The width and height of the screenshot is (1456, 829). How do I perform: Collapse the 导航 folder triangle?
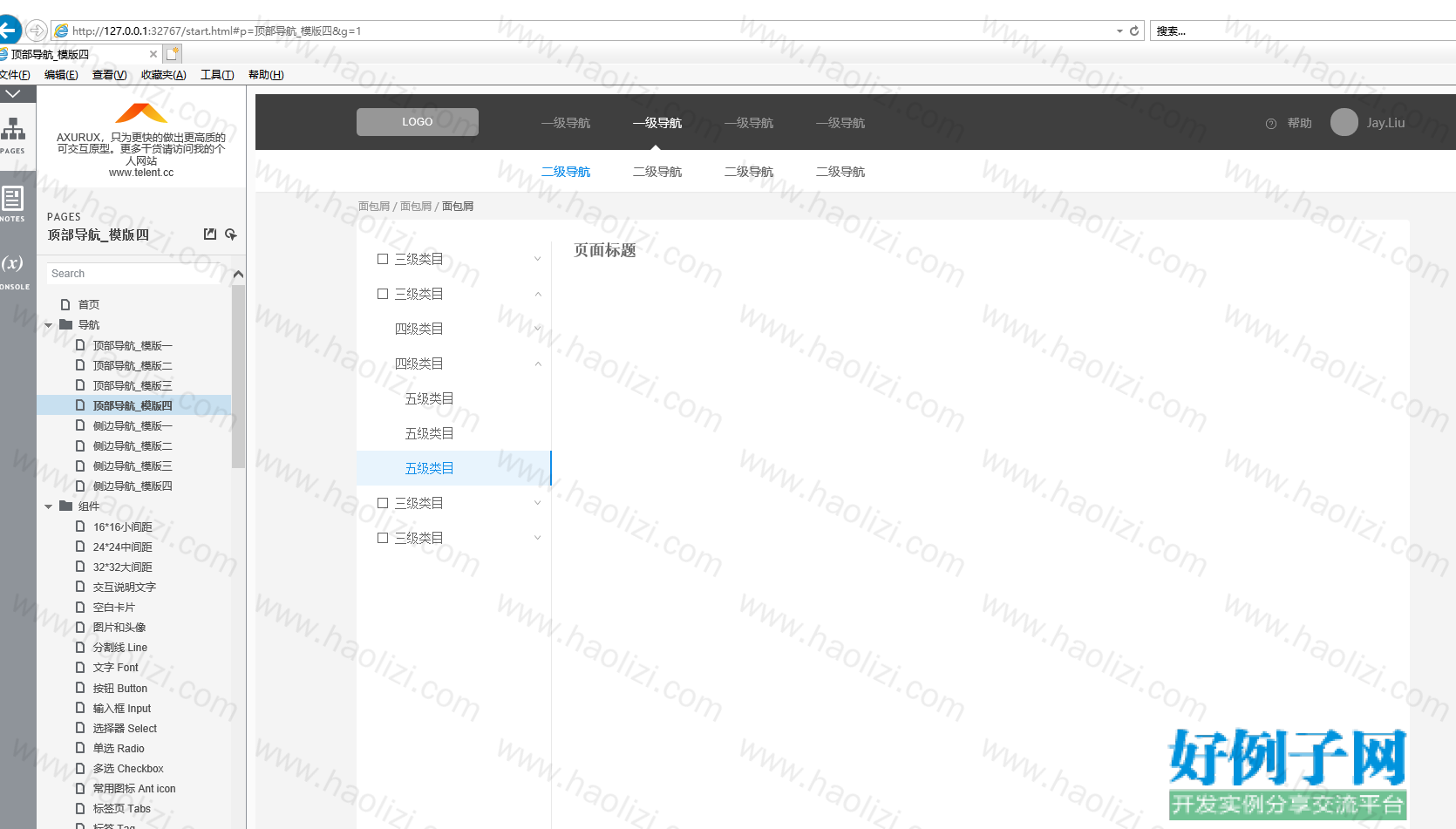click(49, 325)
